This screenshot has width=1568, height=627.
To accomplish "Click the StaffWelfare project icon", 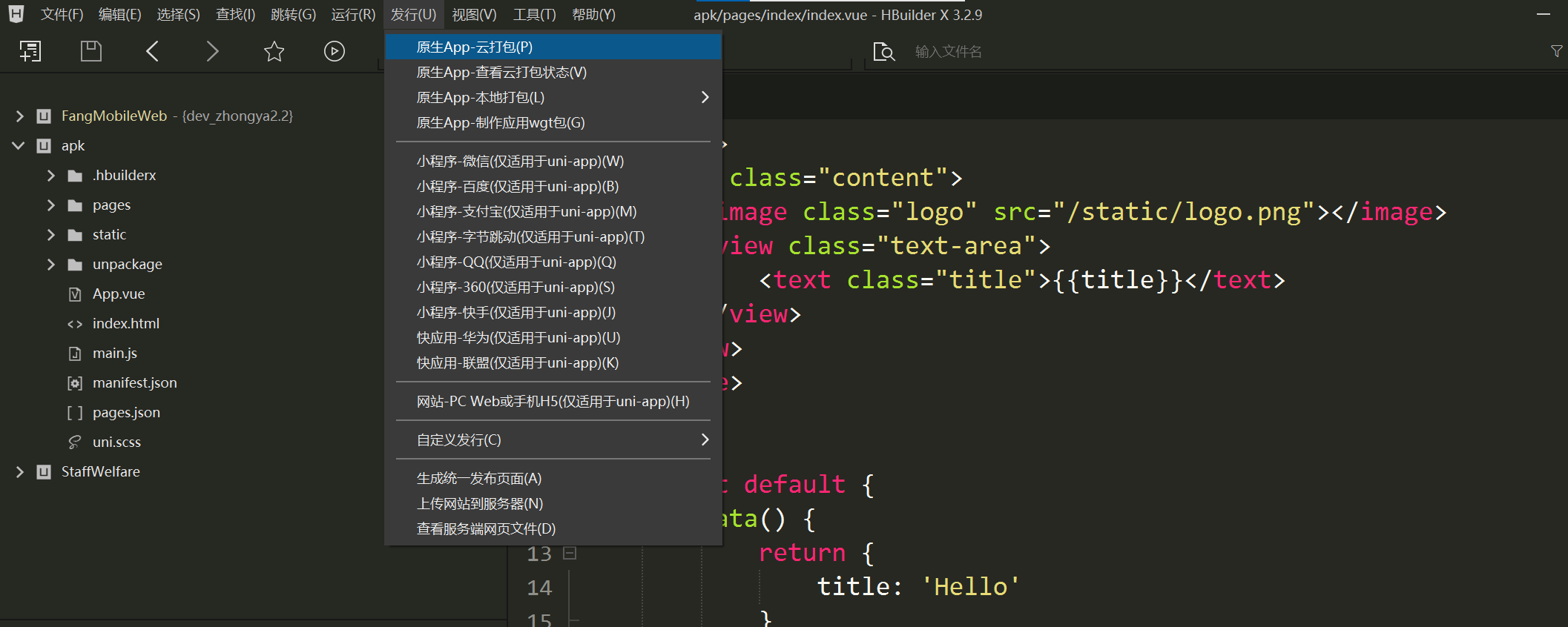I will [44, 472].
